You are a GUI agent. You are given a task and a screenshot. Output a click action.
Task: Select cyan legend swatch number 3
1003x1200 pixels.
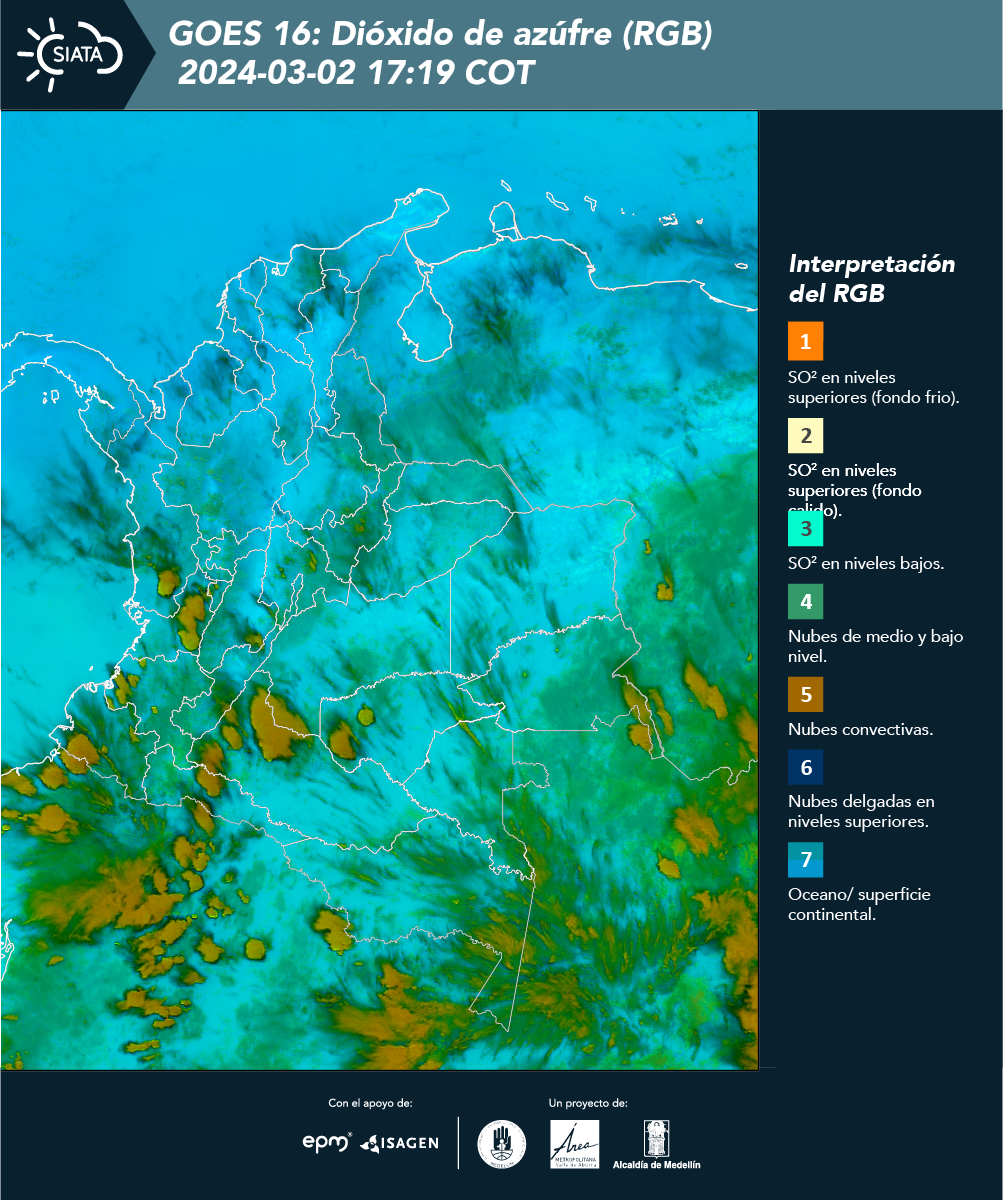click(805, 528)
